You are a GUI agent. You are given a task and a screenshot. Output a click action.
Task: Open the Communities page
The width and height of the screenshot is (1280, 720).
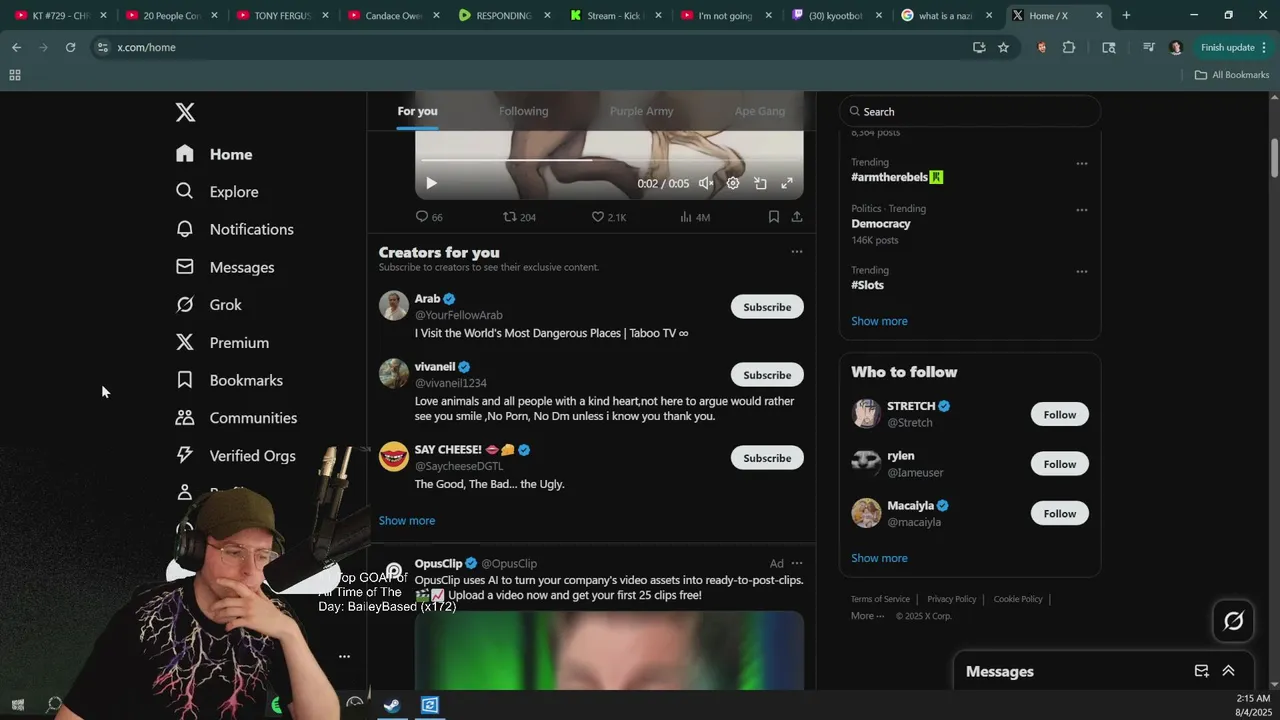236,418
